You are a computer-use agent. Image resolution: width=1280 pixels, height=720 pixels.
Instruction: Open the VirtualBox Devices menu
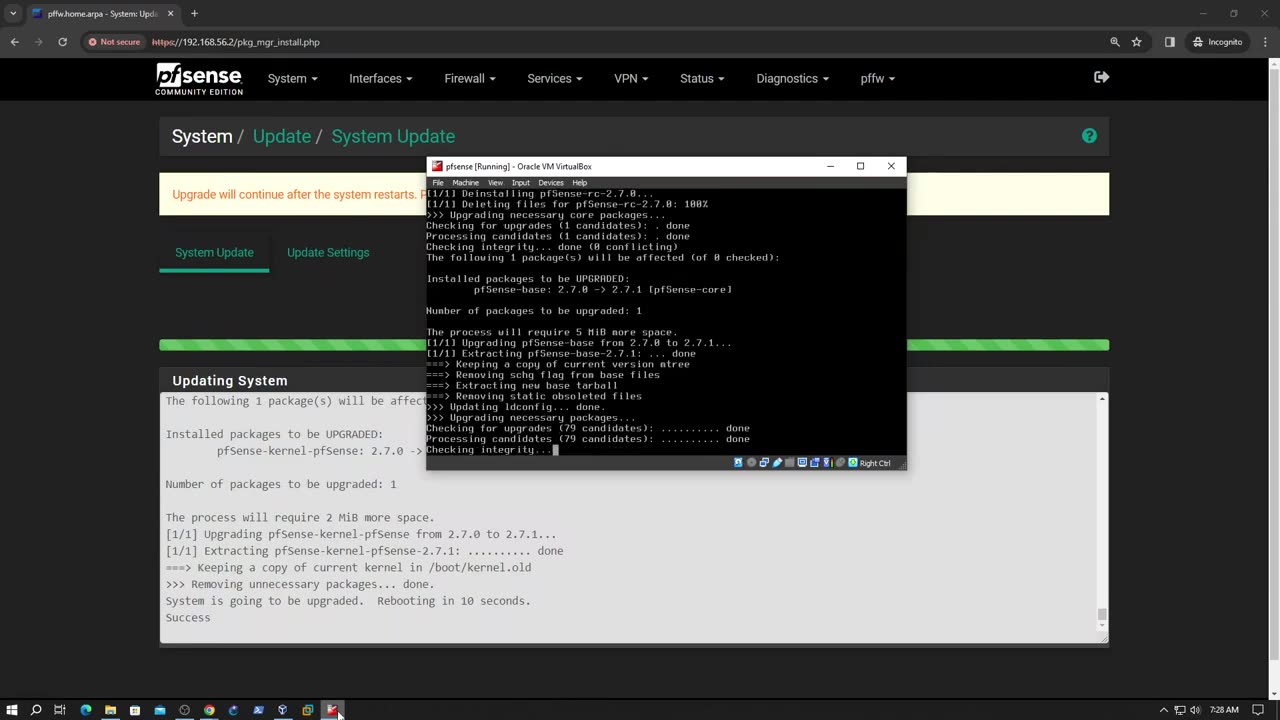pyautogui.click(x=551, y=183)
